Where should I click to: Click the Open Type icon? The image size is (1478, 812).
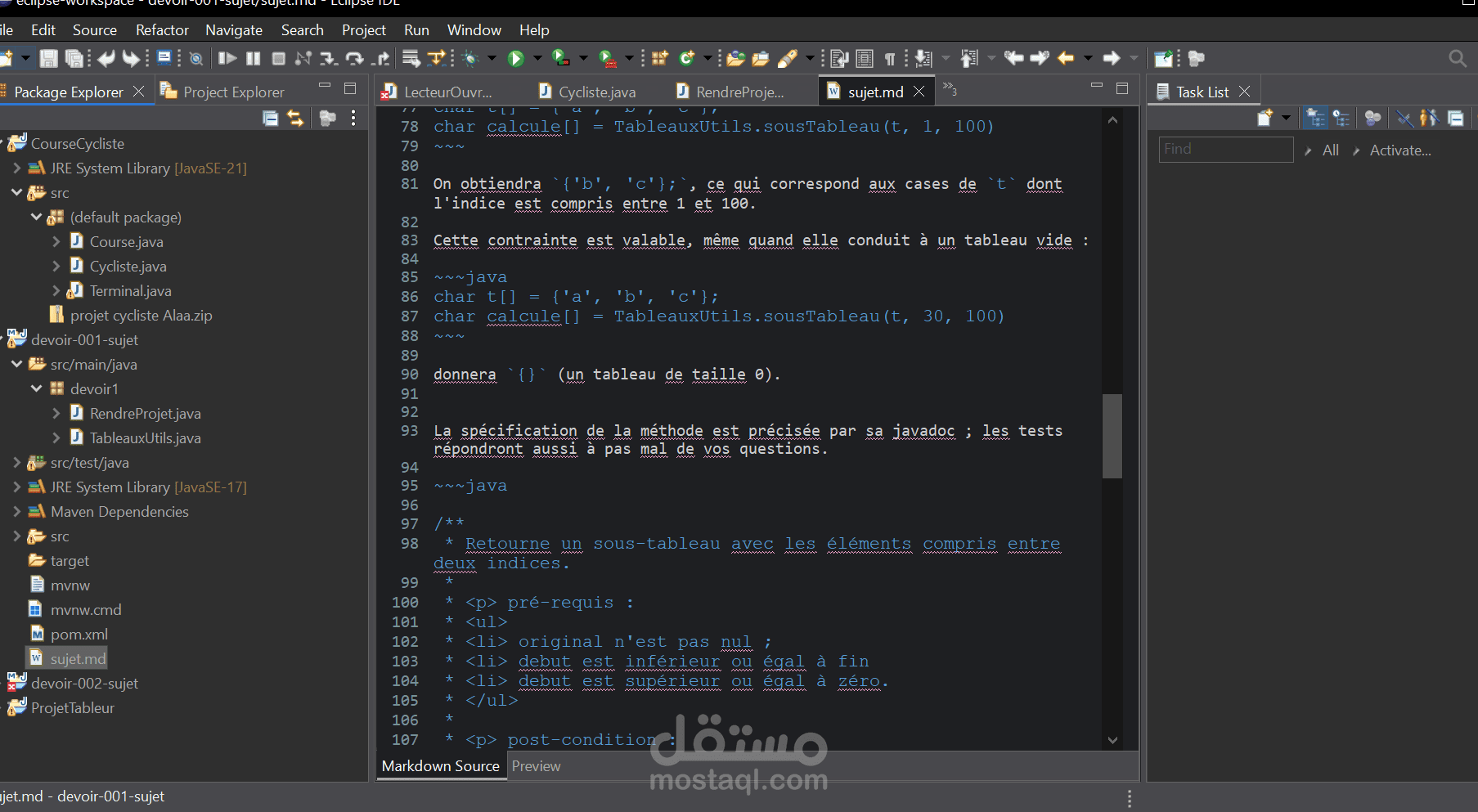coord(736,59)
